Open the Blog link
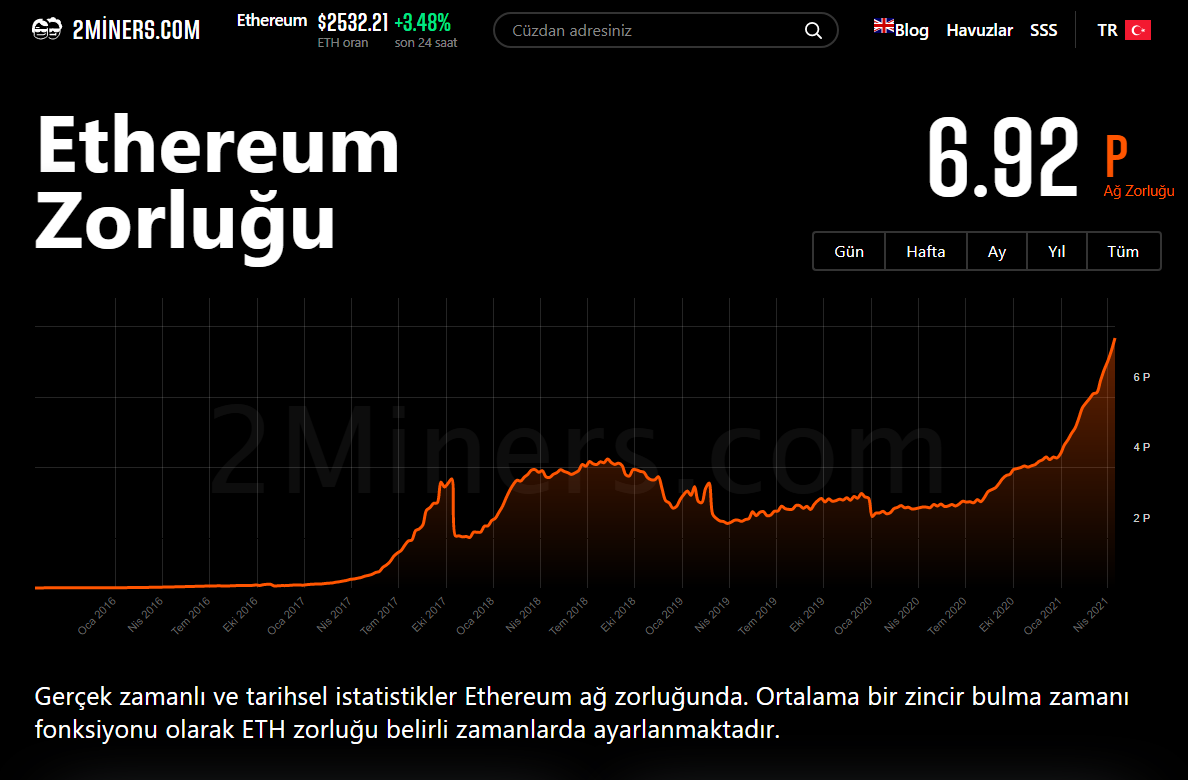Image resolution: width=1188 pixels, height=780 pixels. 911,30
